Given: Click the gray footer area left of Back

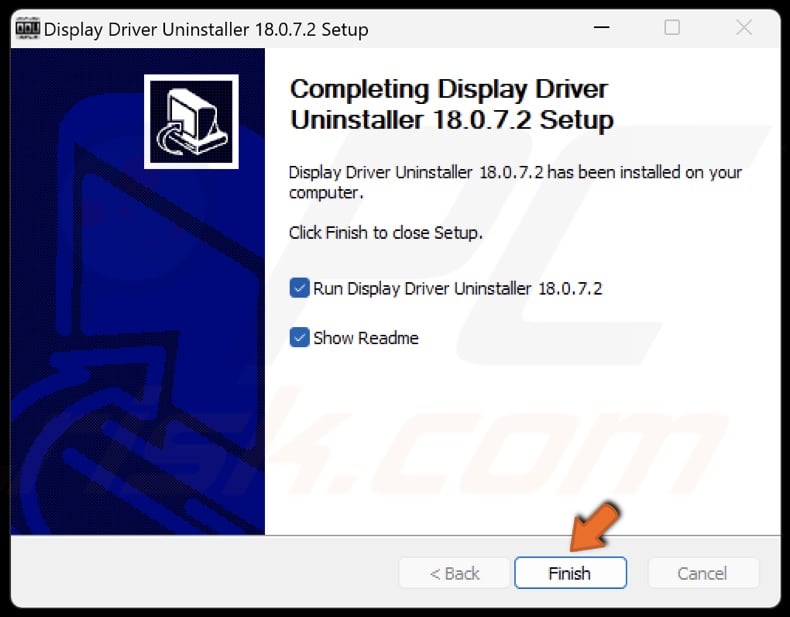Looking at the screenshot, I should (204, 572).
